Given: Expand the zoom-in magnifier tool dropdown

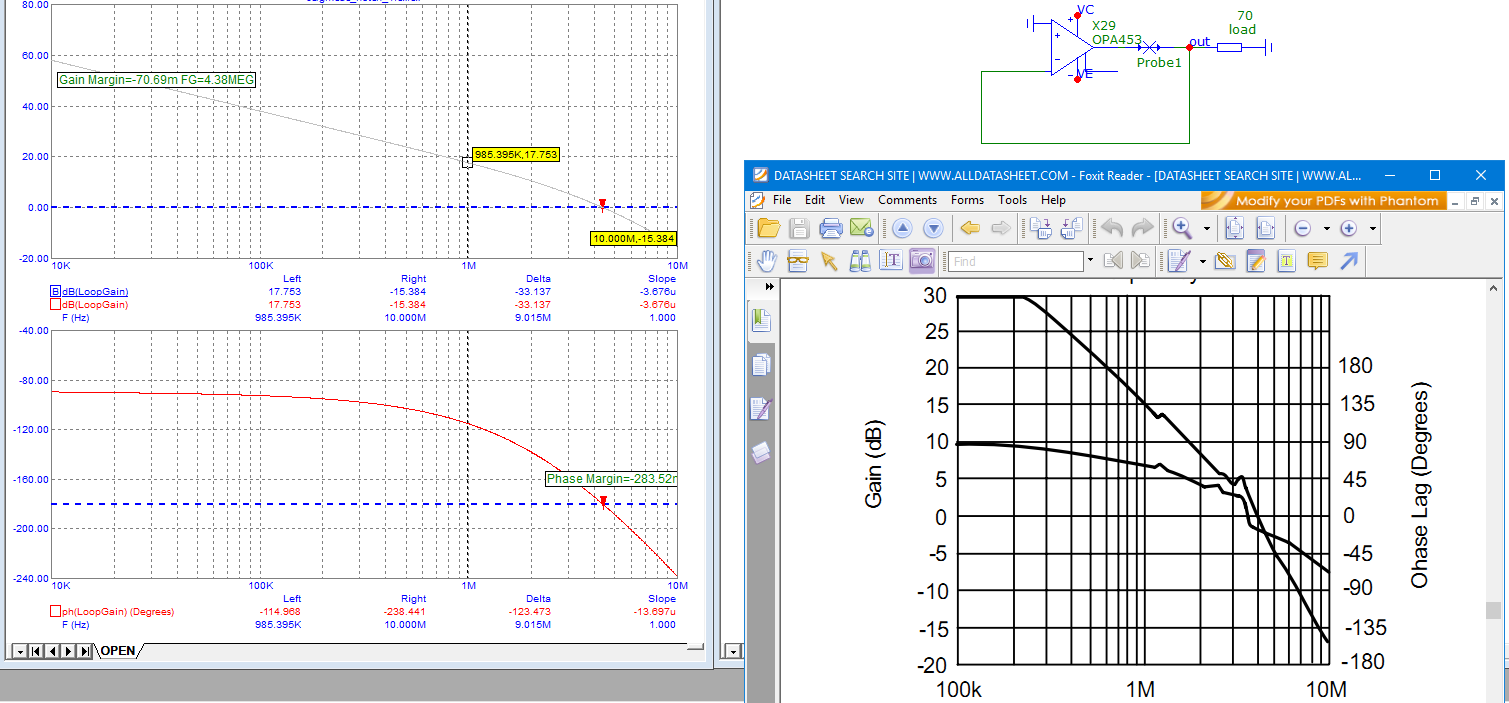Looking at the screenshot, I should coord(1207,228).
